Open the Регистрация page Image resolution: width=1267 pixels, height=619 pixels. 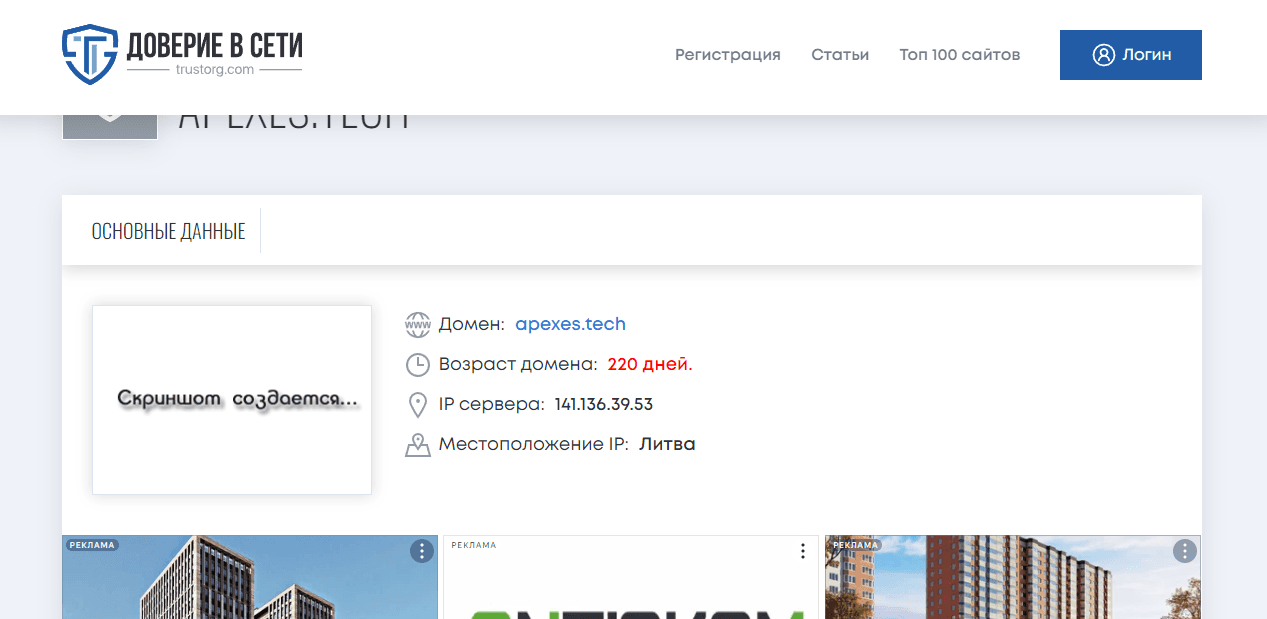728,55
